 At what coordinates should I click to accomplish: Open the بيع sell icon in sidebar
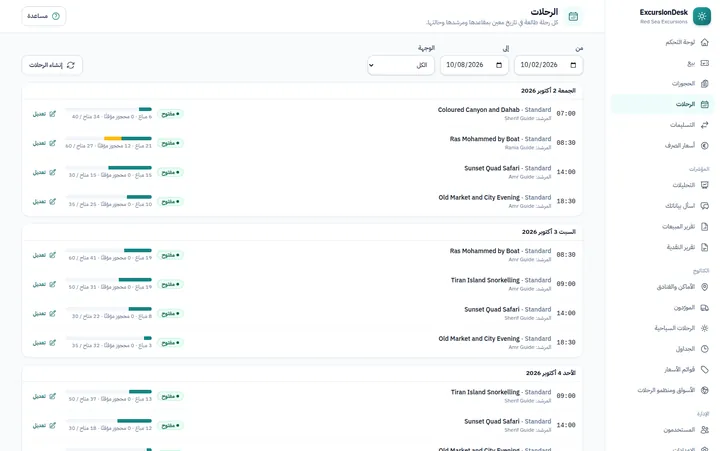point(704,63)
